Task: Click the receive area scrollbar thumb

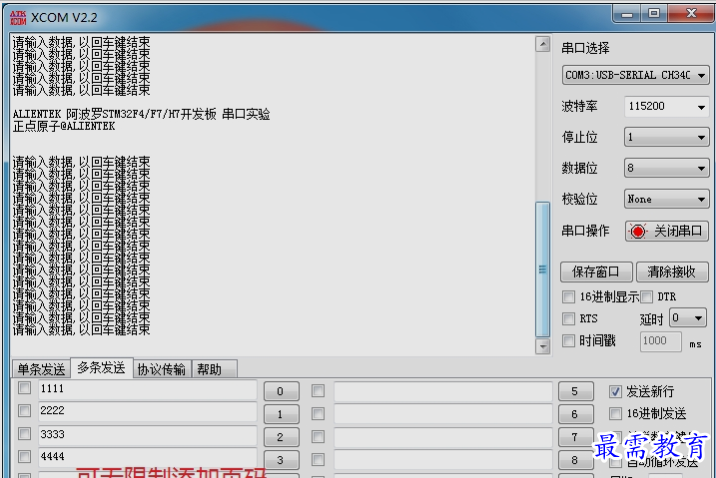Action: pos(542,269)
